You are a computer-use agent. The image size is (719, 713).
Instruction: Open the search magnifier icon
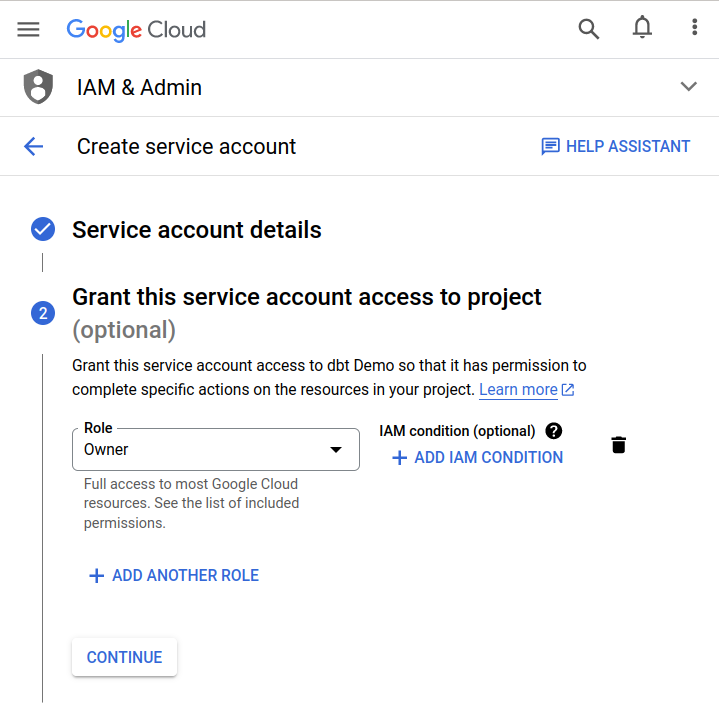[x=589, y=29]
